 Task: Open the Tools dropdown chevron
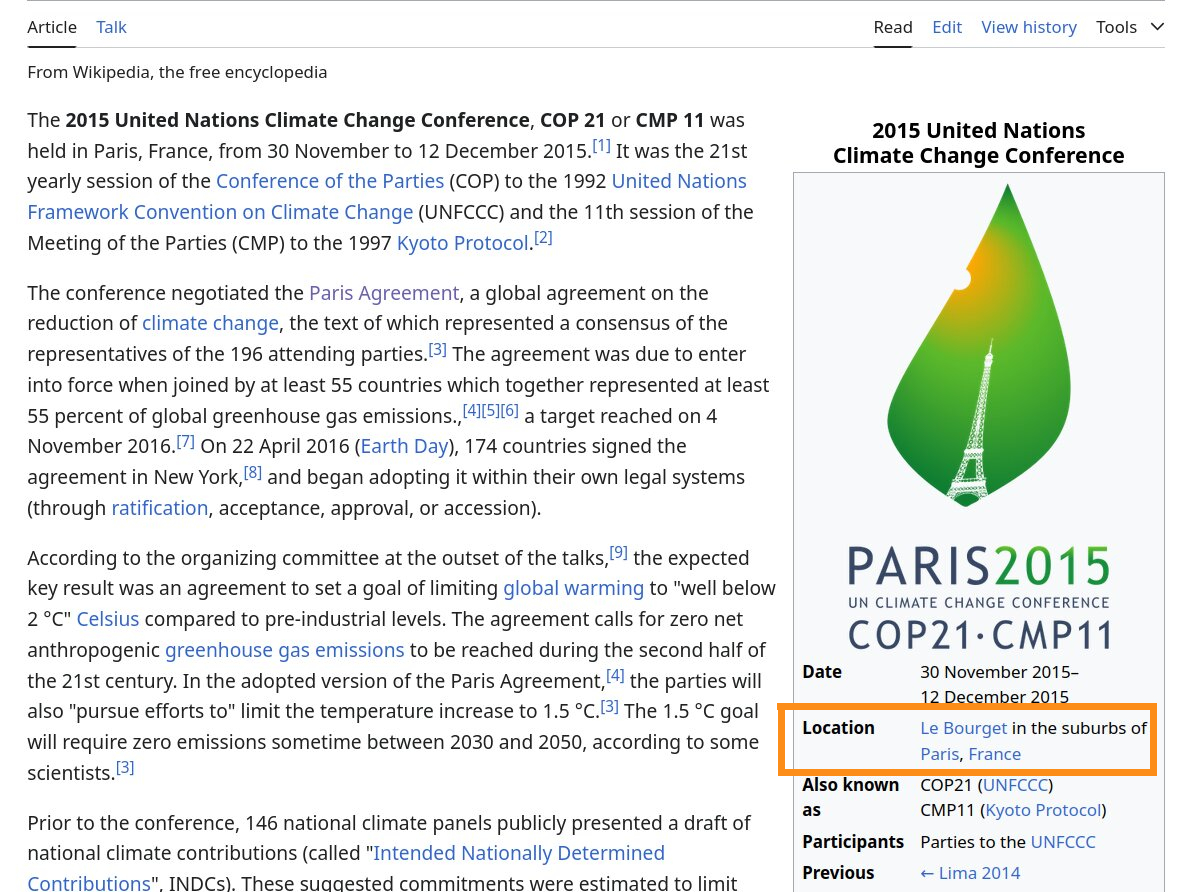(1157, 26)
